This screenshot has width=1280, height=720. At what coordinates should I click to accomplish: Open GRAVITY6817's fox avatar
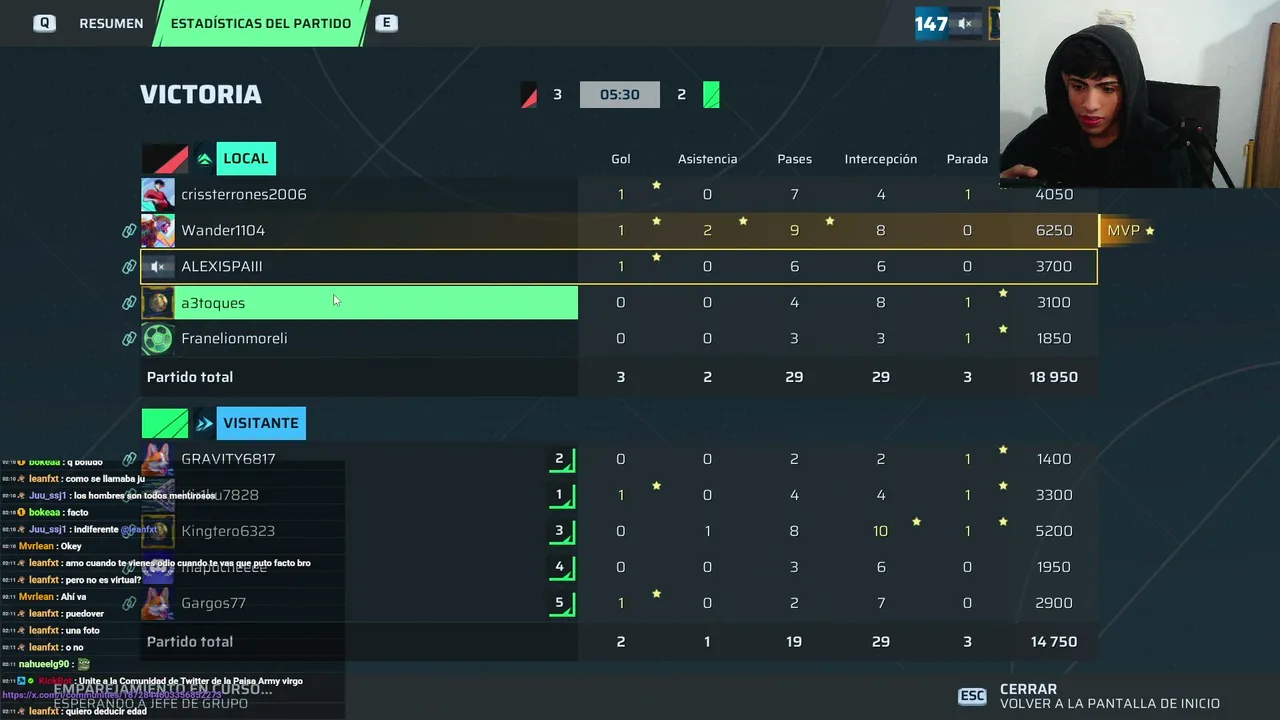point(157,459)
